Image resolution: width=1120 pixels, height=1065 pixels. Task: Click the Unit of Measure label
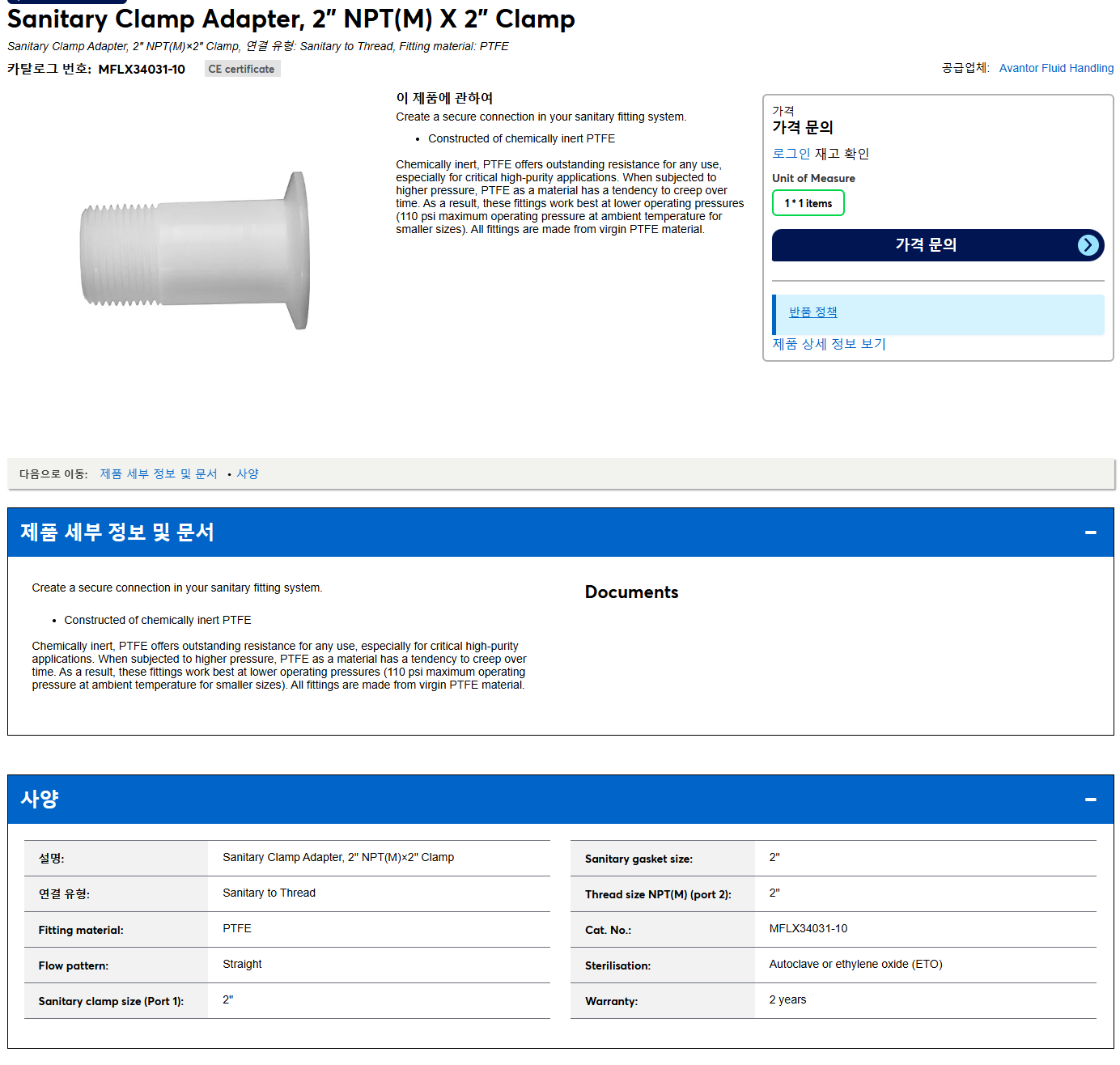click(x=813, y=178)
